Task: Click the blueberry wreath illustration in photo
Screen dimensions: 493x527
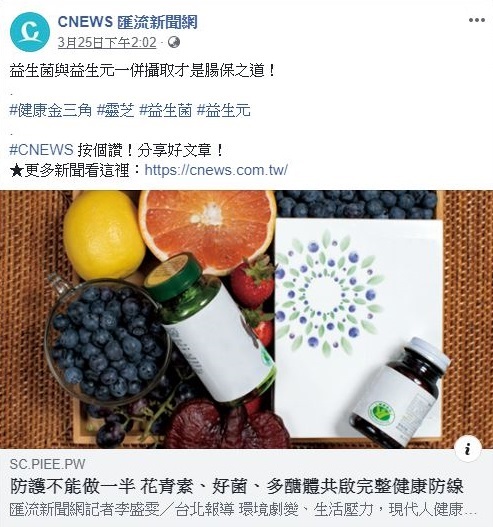Action: (x=329, y=293)
